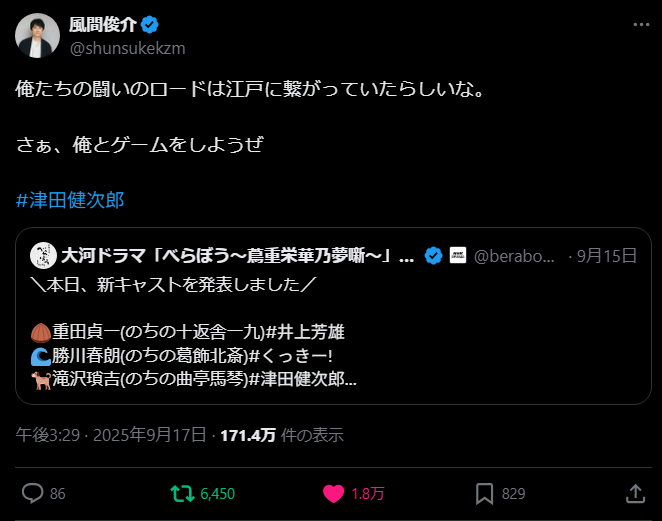Open the three-dot more options menu
This screenshot has height=521, width=662.
pyautogui.click(x=641, y=25)
